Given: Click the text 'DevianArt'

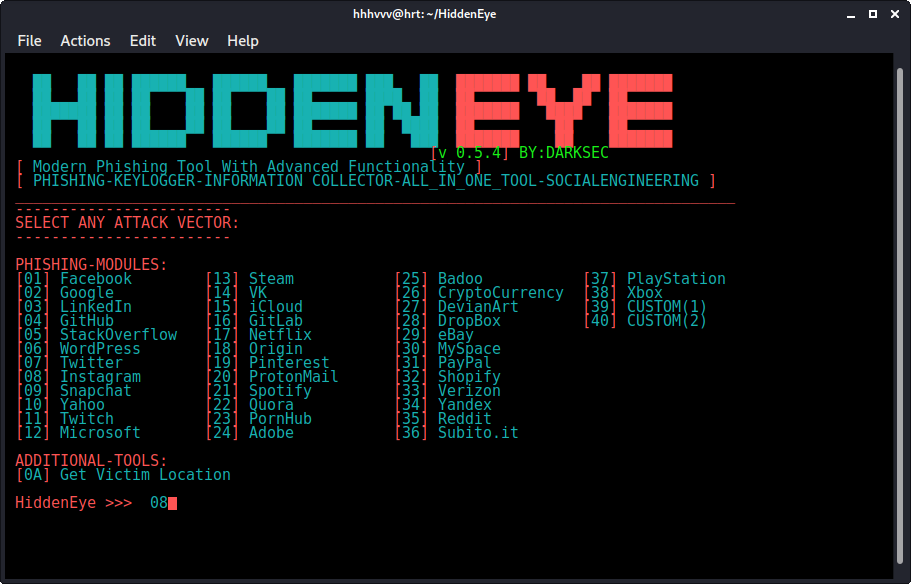Looking at the screenshot, I should (x=478, y=307).
